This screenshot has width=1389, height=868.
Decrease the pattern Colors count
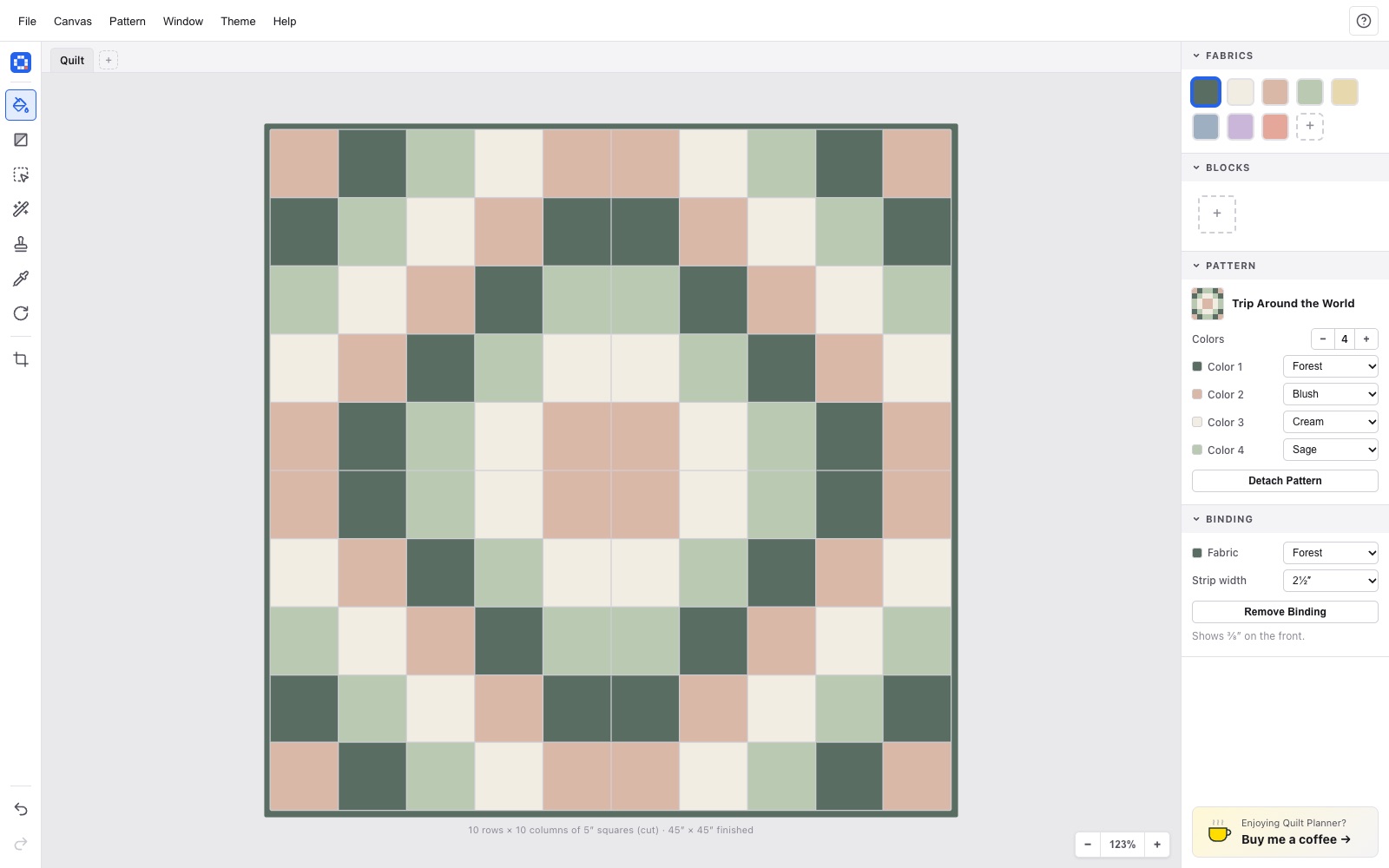(x=1323, y=339)
